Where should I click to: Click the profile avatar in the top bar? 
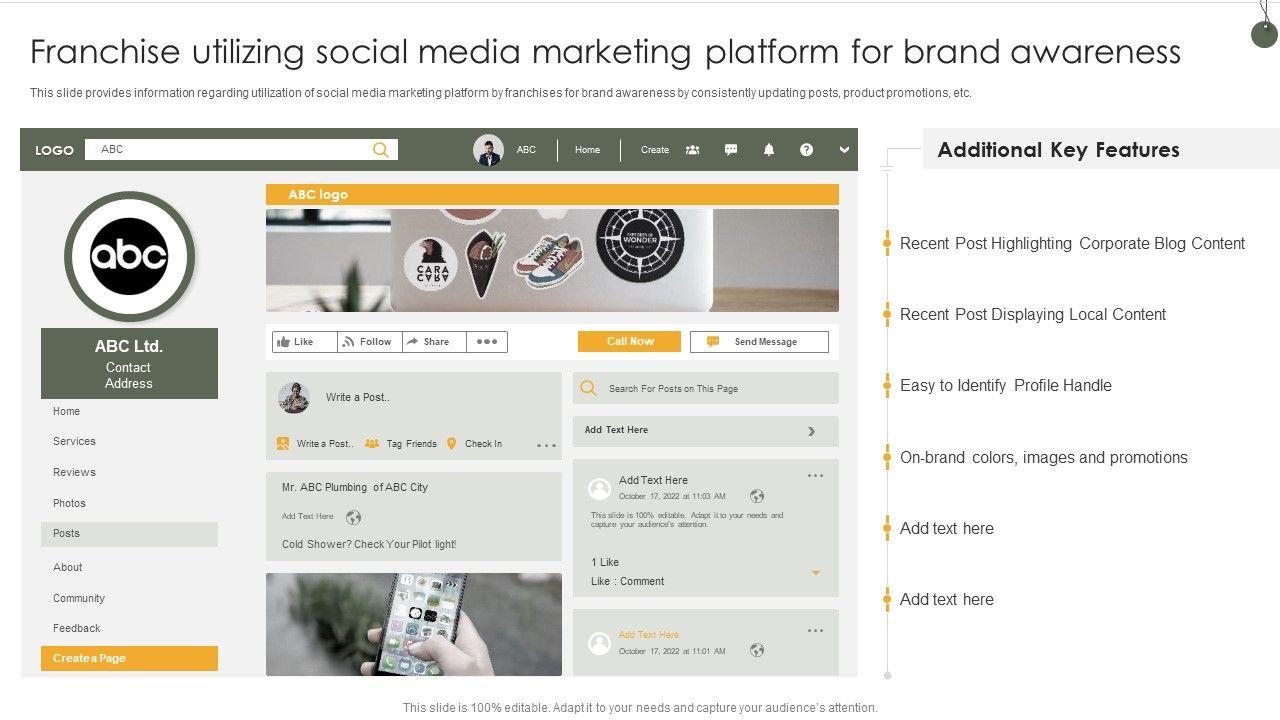[488, 150]
